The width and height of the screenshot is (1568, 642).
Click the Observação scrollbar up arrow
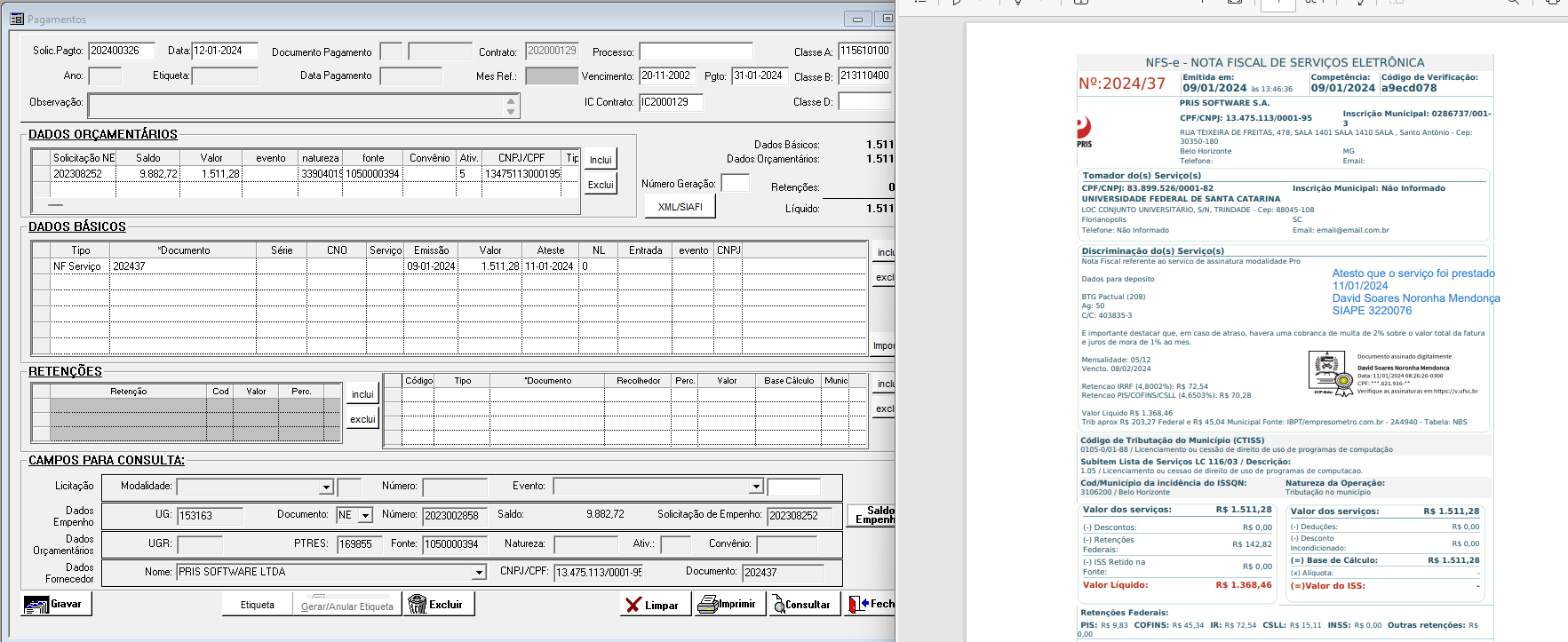[x=511, y=99]
